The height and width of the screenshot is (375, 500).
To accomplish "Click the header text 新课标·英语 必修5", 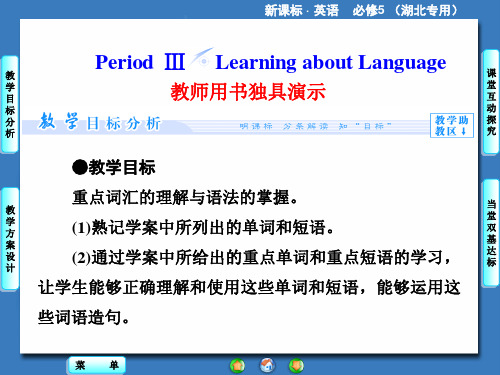I will pos(361,10).
